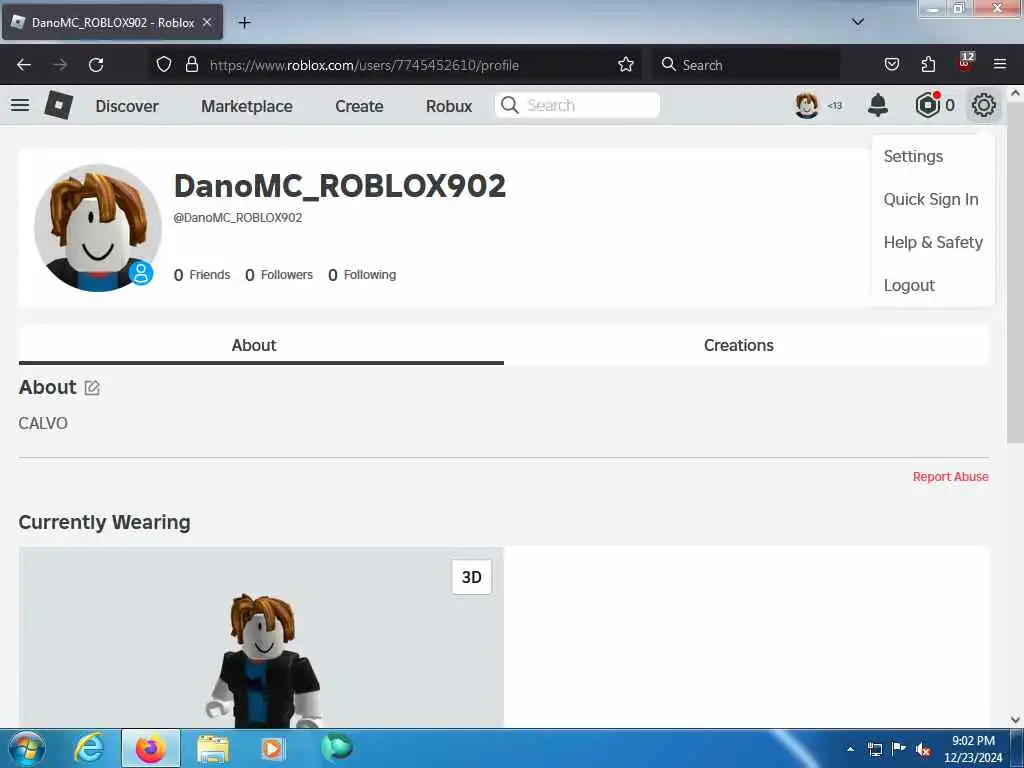Click the settings gear icon

pyautogui.click(x=983, y=105)
